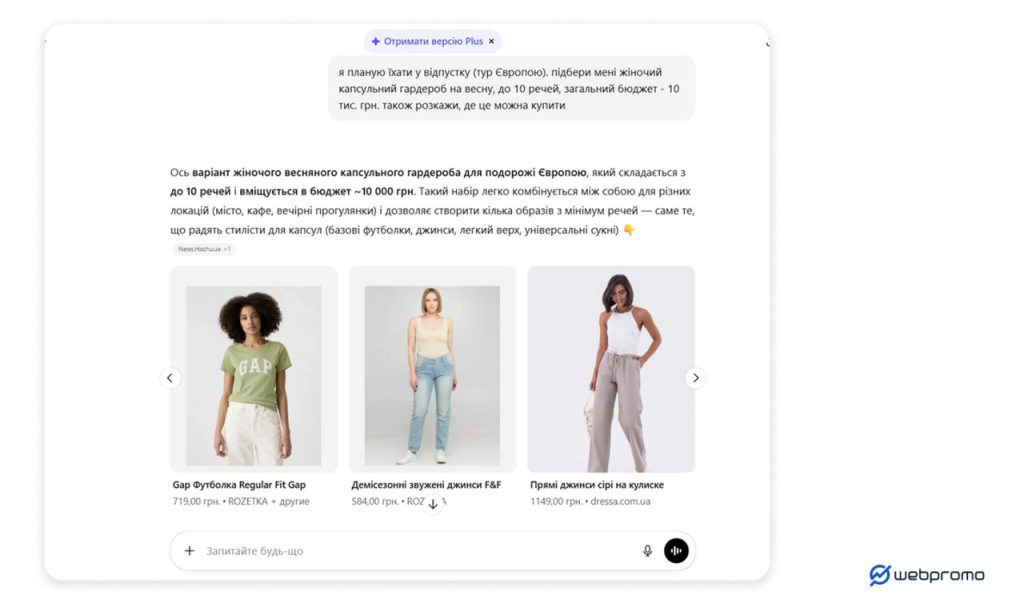Open the grey drawstring trousers product image
The width and height of the screenshot is (1024, 603).
(611, 369)
